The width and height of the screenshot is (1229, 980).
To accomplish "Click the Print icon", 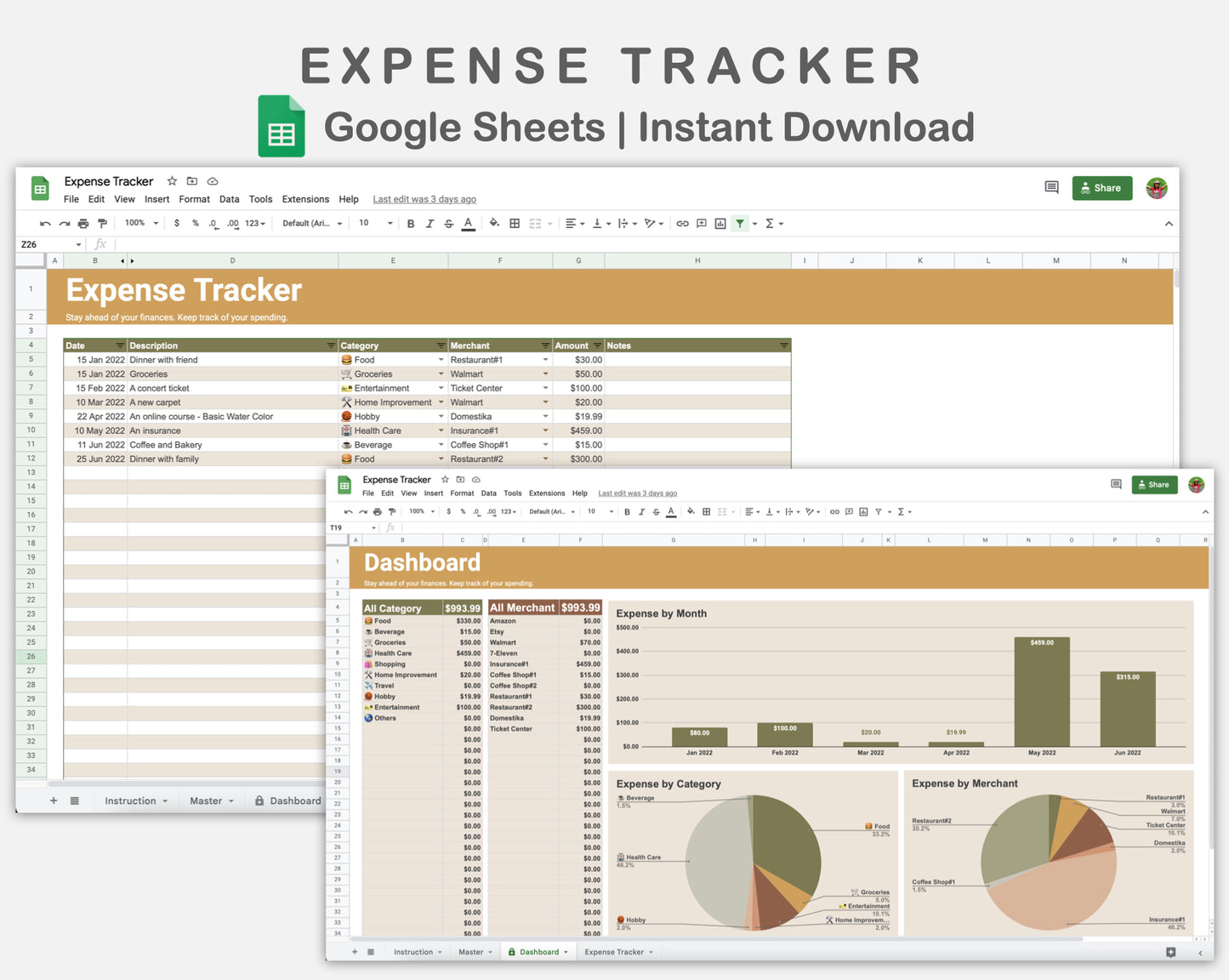I will 83,223.
